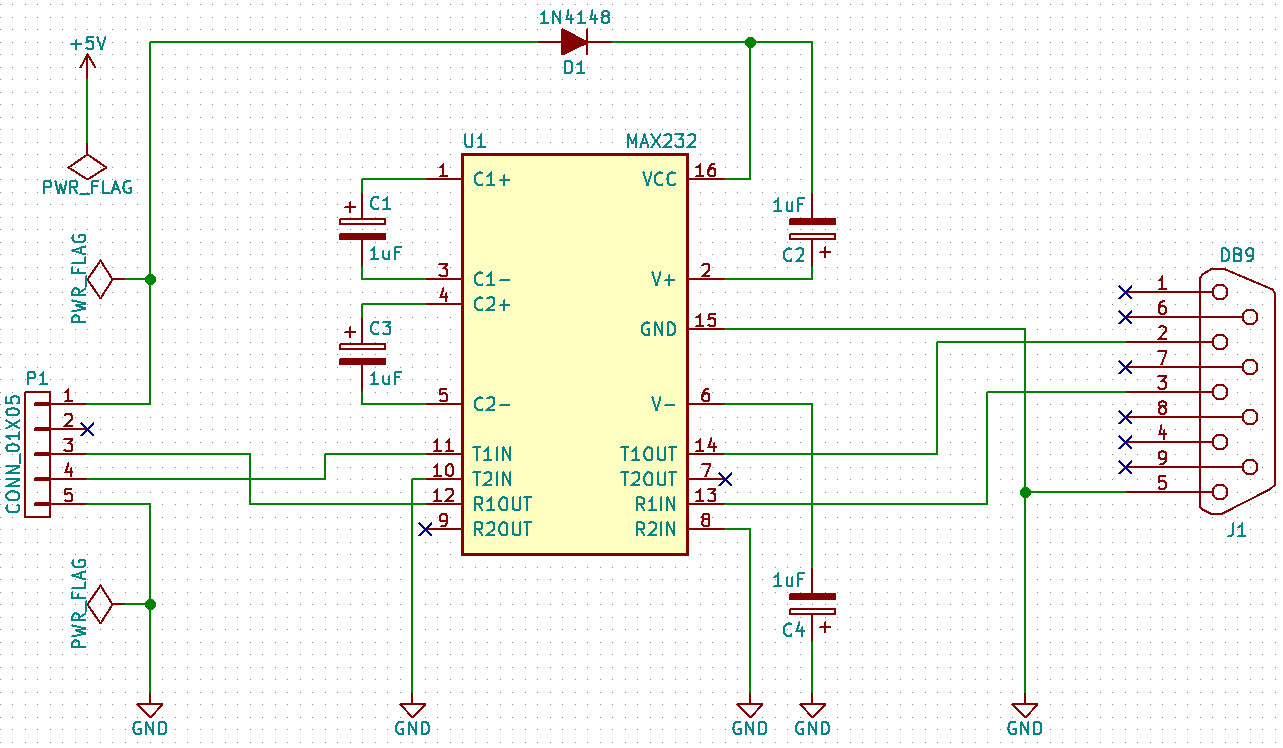Click the J1 reference label
The width and height of the screenshot is (1283, 748).
coord(1237,530)
